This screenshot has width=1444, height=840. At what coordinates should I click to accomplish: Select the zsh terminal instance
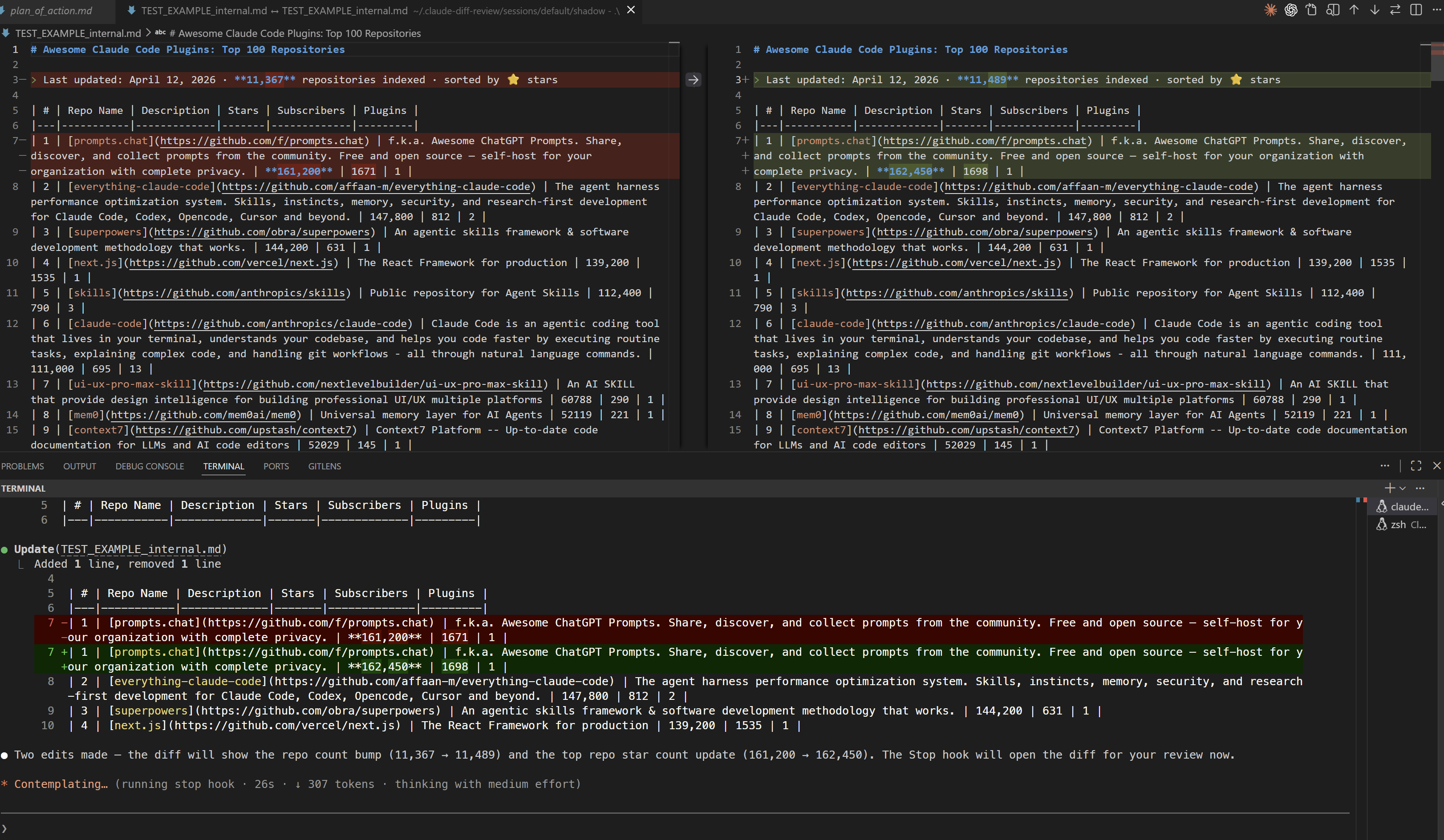coord(1403,525)
